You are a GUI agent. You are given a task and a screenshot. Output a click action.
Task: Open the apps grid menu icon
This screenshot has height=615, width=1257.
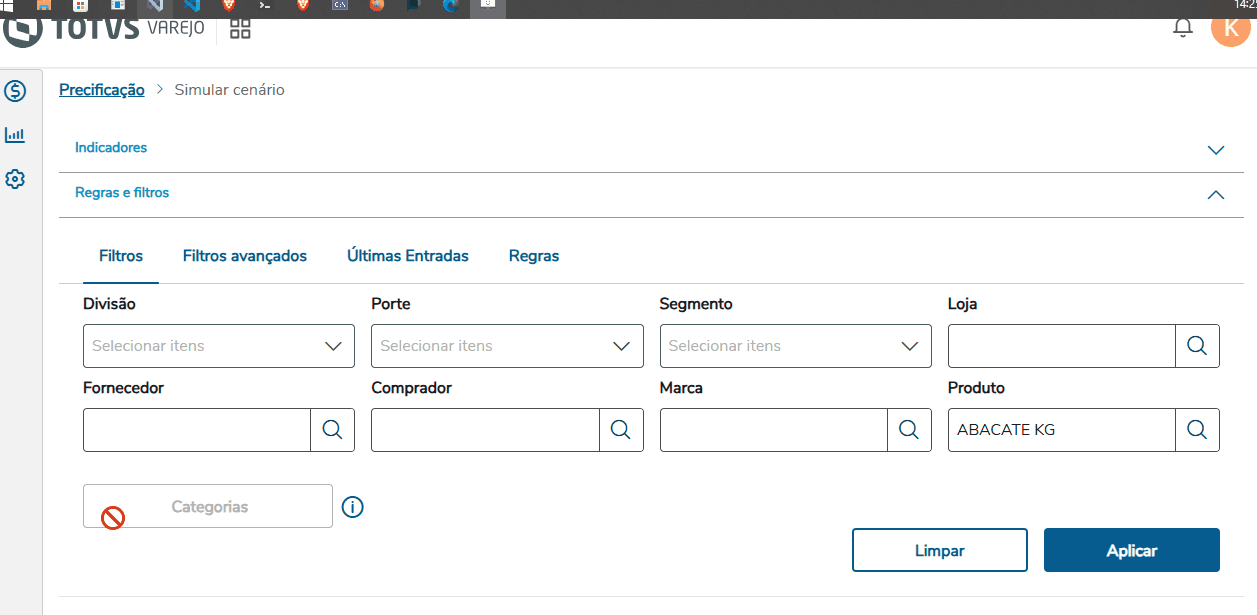click(x=240, y=28)
